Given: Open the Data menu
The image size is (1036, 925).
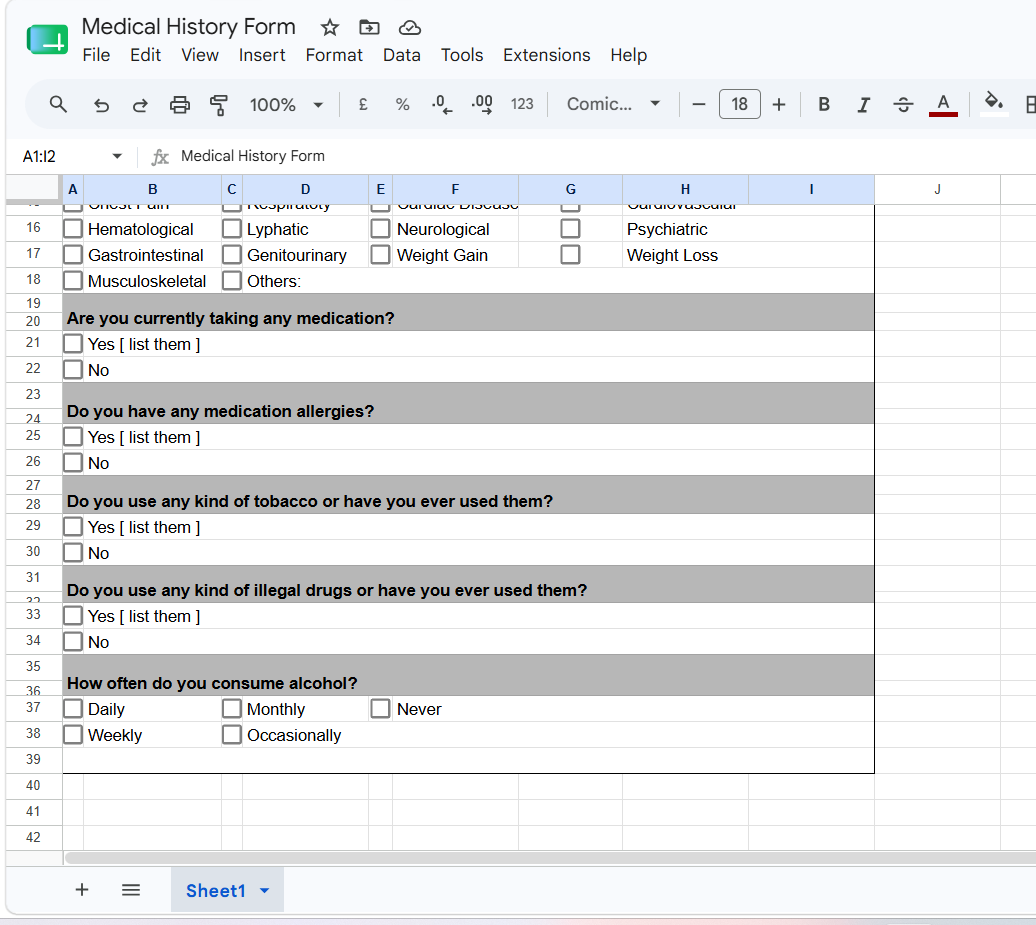Looking at the screenshot, I should tap(402, 55).
